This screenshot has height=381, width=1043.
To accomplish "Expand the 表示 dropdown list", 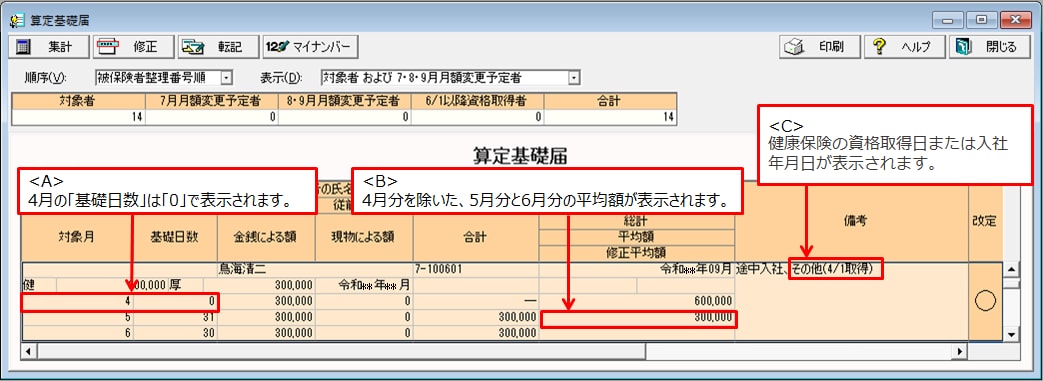I will (x=573, y=78).
